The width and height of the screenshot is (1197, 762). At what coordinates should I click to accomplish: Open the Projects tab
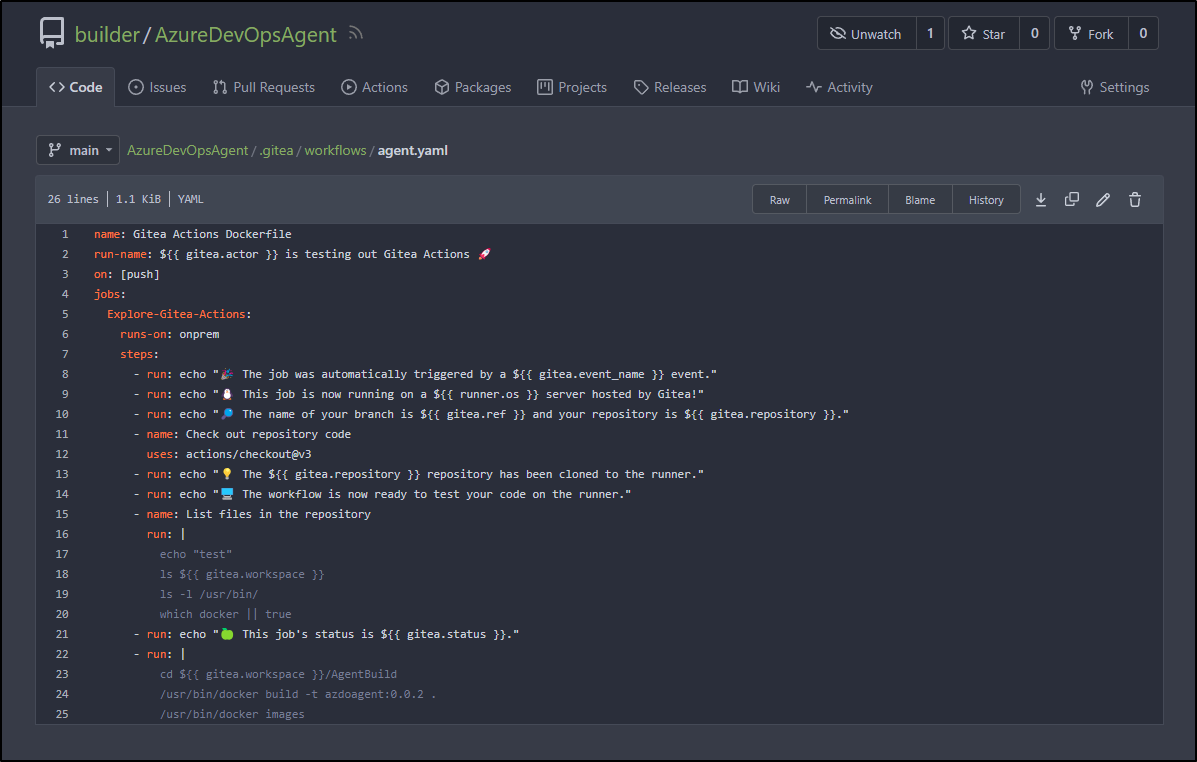[573, 87]
